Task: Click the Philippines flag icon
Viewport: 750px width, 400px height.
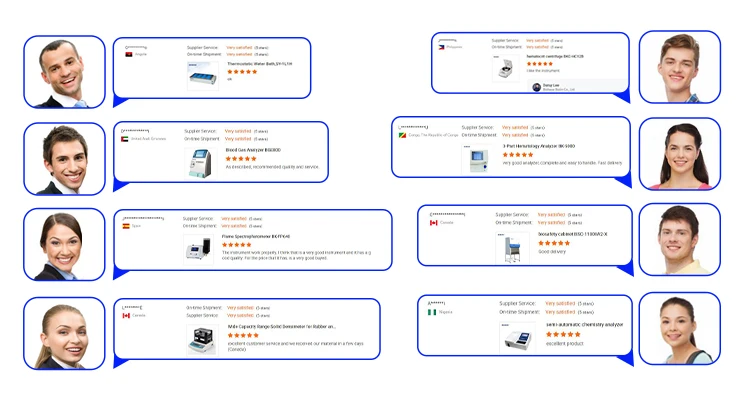Action: click(x=438, y=47)
